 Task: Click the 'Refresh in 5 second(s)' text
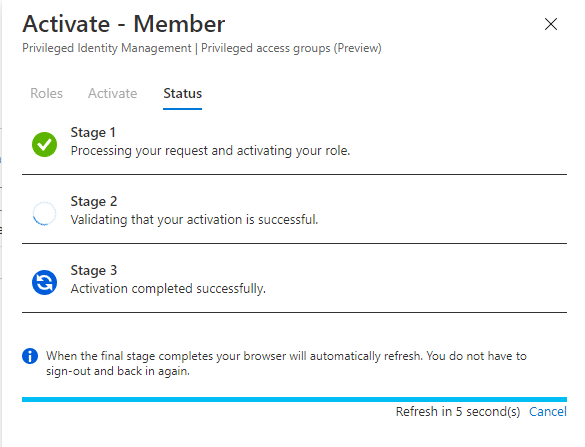coord(458,412)
